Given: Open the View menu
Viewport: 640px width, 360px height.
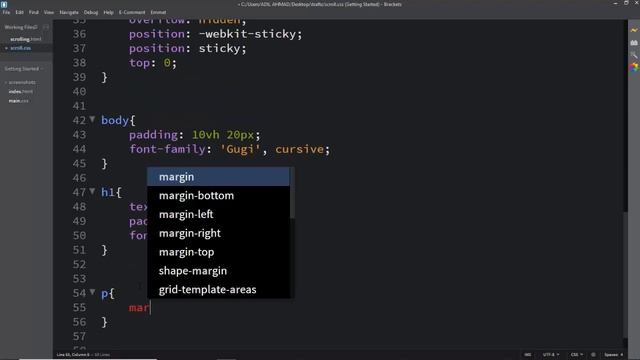Looking at the screenshot, I should pos(49,12).
